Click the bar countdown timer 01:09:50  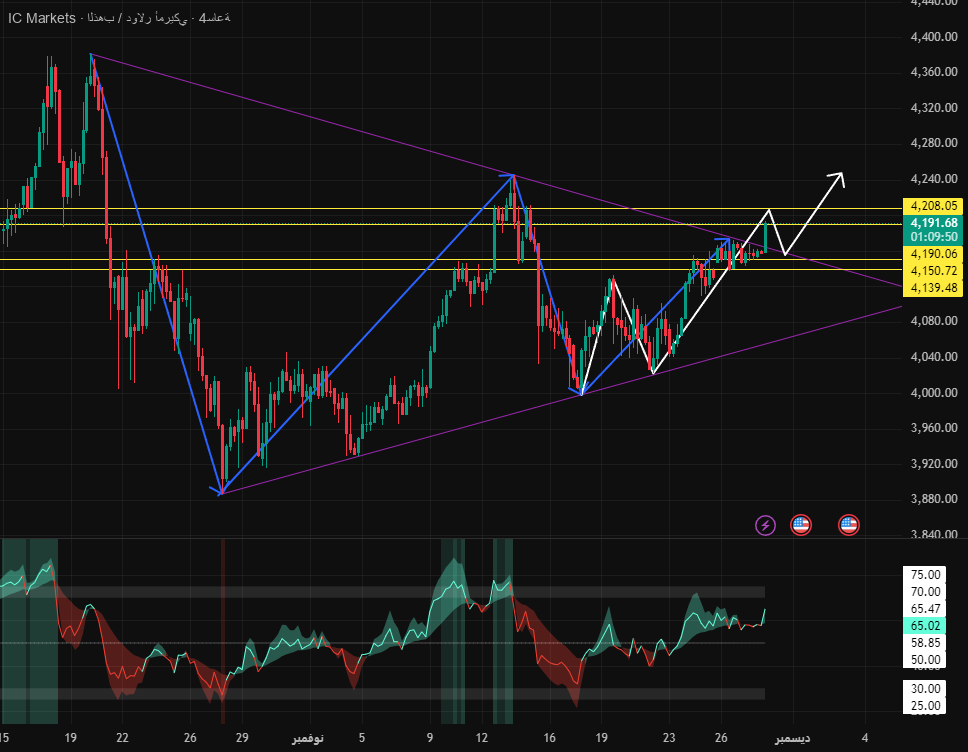click(933, 237)
